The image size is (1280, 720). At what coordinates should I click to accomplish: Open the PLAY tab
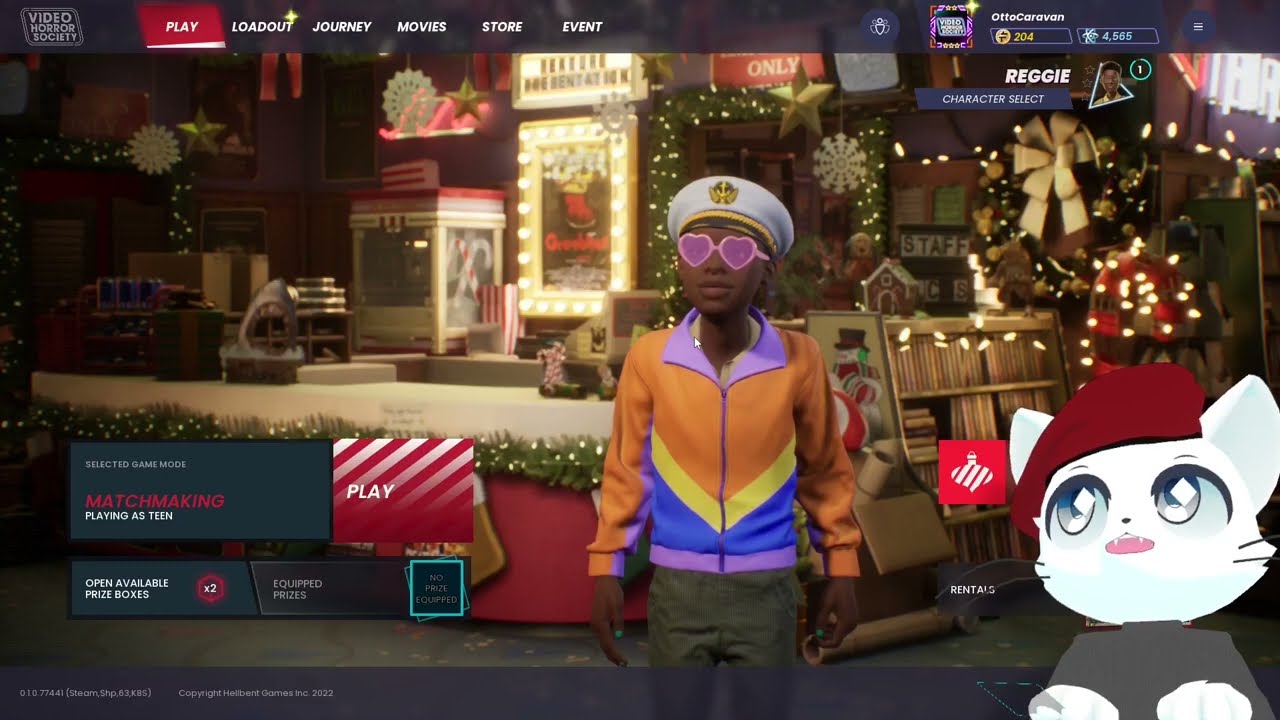[182, 27]
